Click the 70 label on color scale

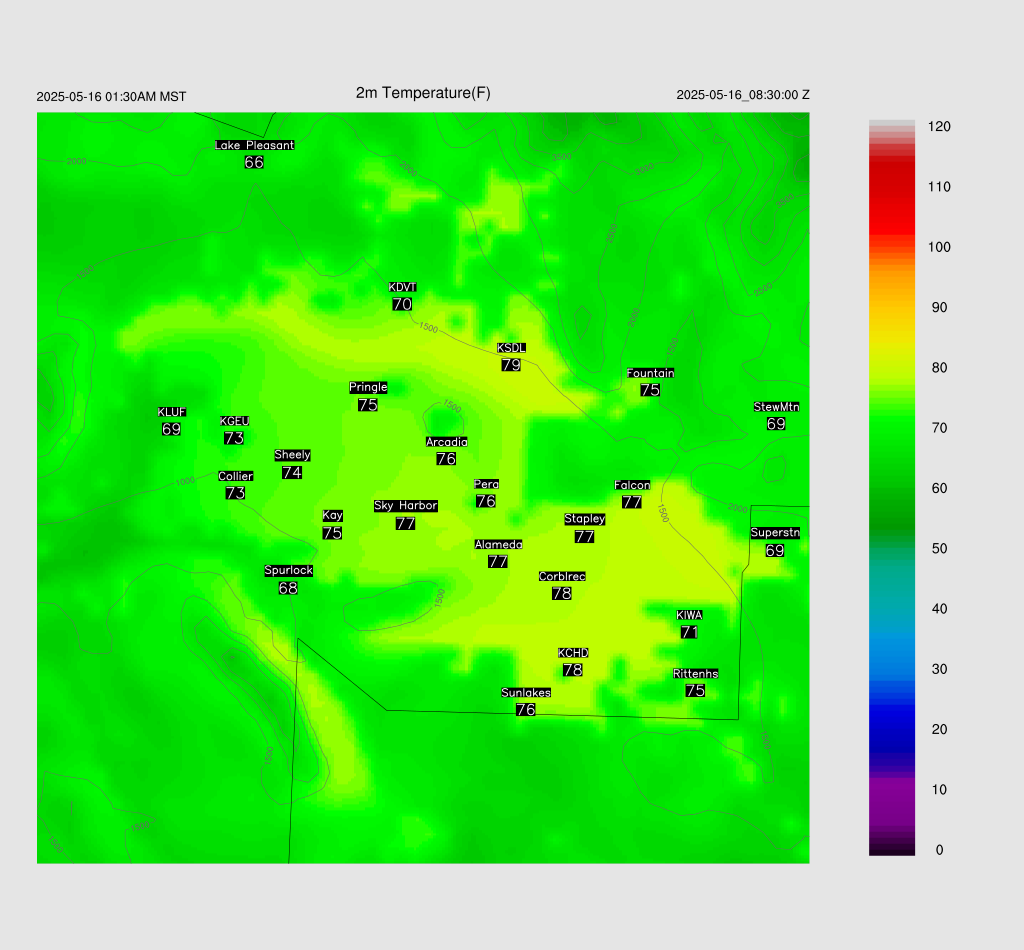[x=939, y=428]
